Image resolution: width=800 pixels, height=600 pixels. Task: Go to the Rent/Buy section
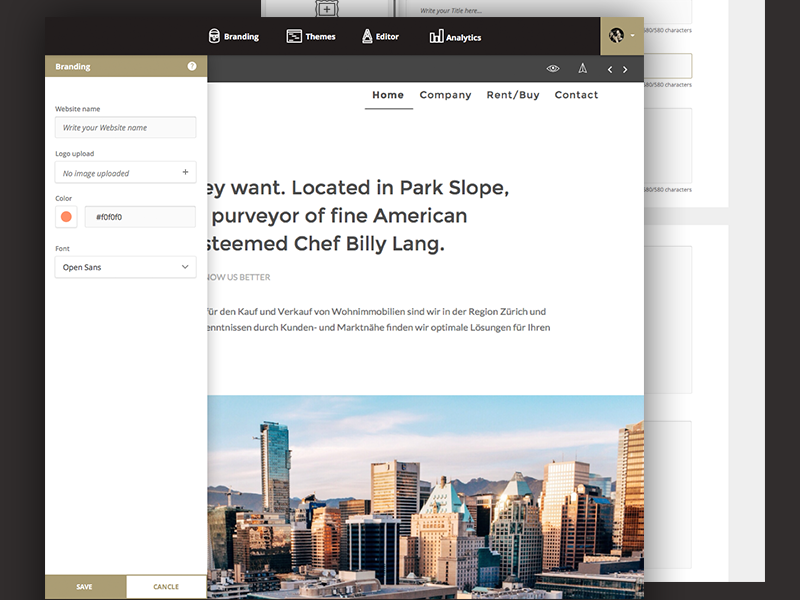point(512,95)
